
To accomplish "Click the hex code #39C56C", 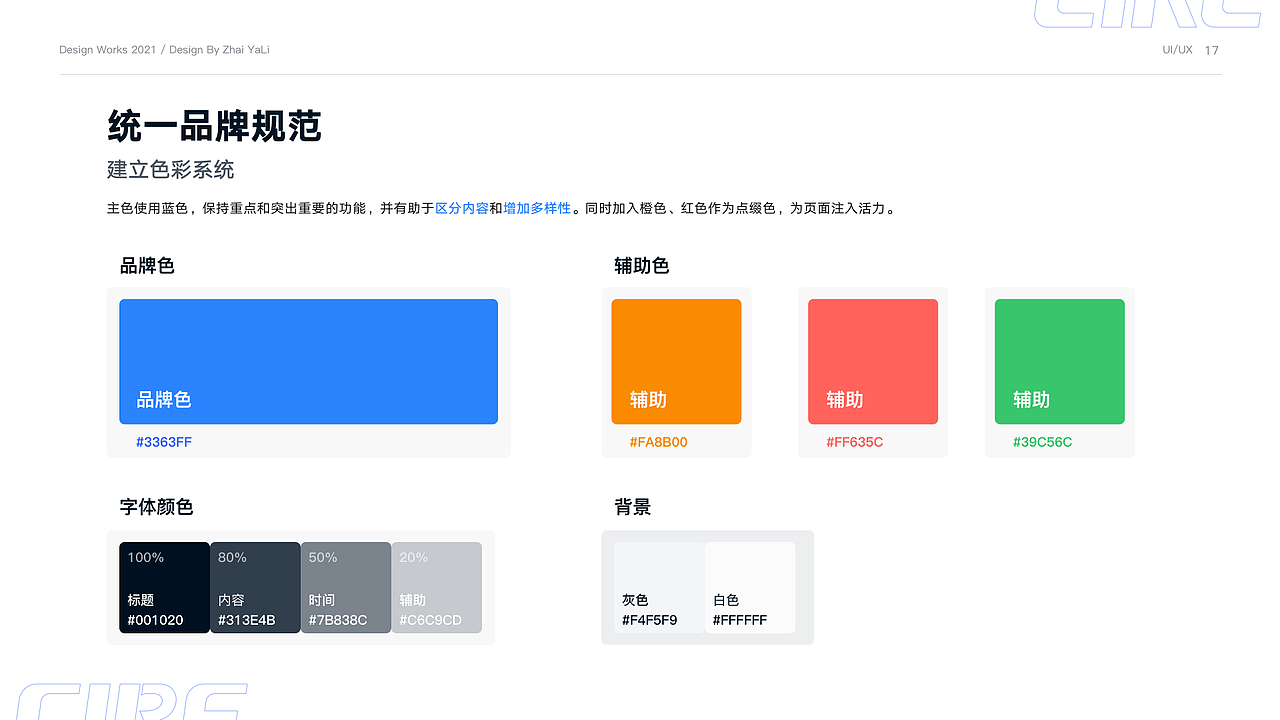I will pyautogui.click(x=1042, y=442).
